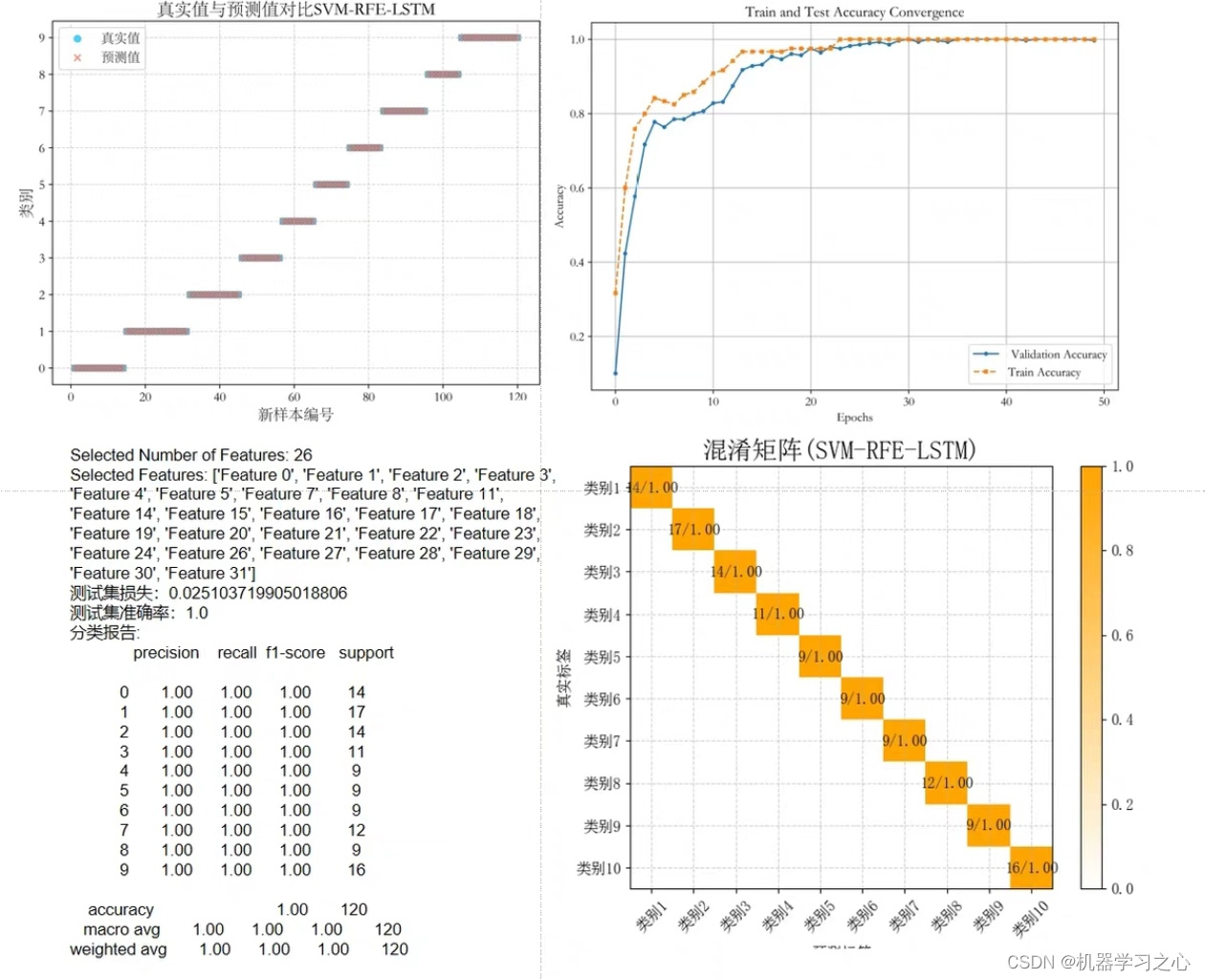Click the accuracy row label in report
Screen dimensions: 1205x980
[x=120, y=910]
